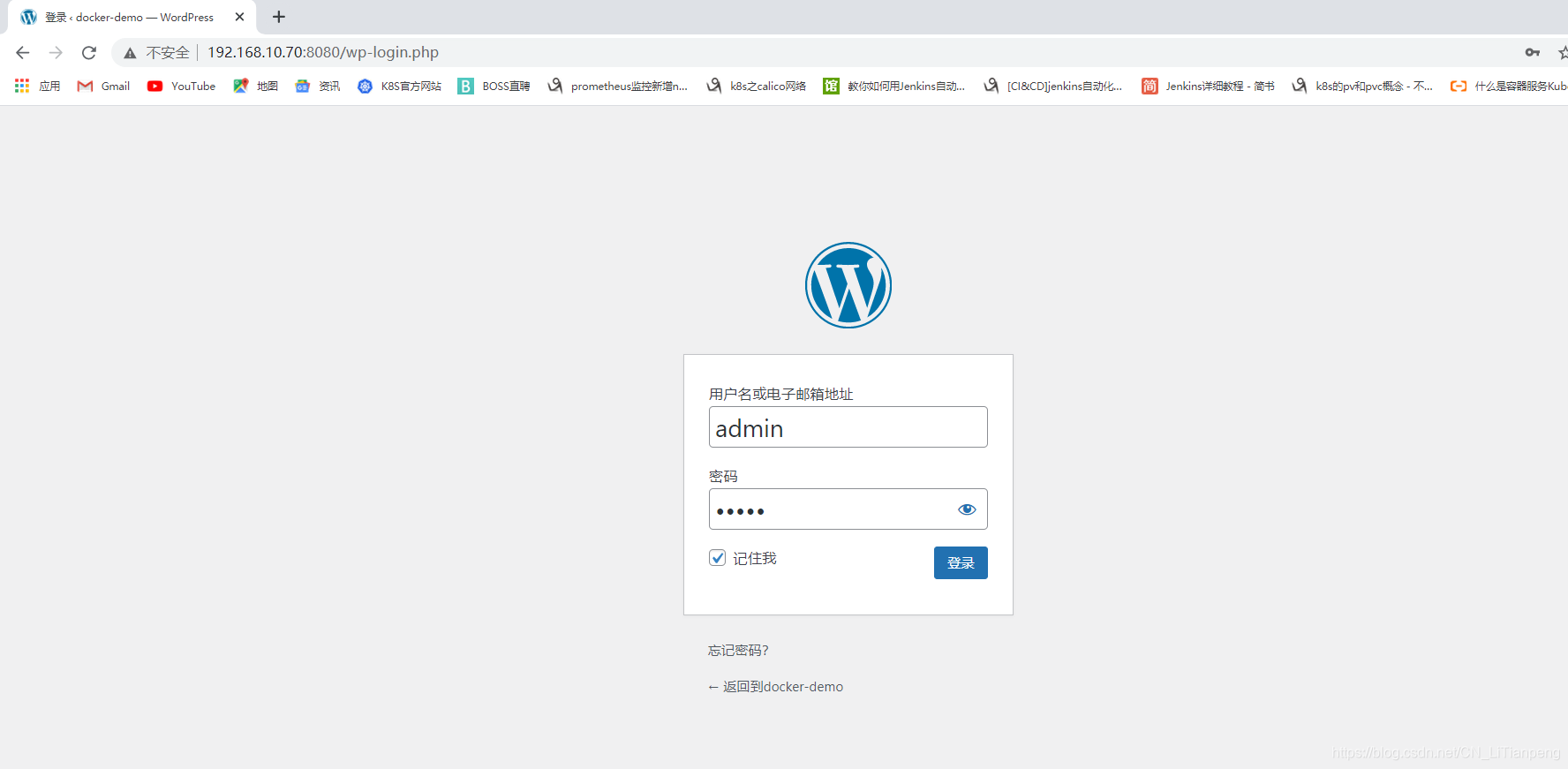Open the 教你如何用Jenkins bookmark
Screen dimensions: 1568x769
[x=893, y=86]
